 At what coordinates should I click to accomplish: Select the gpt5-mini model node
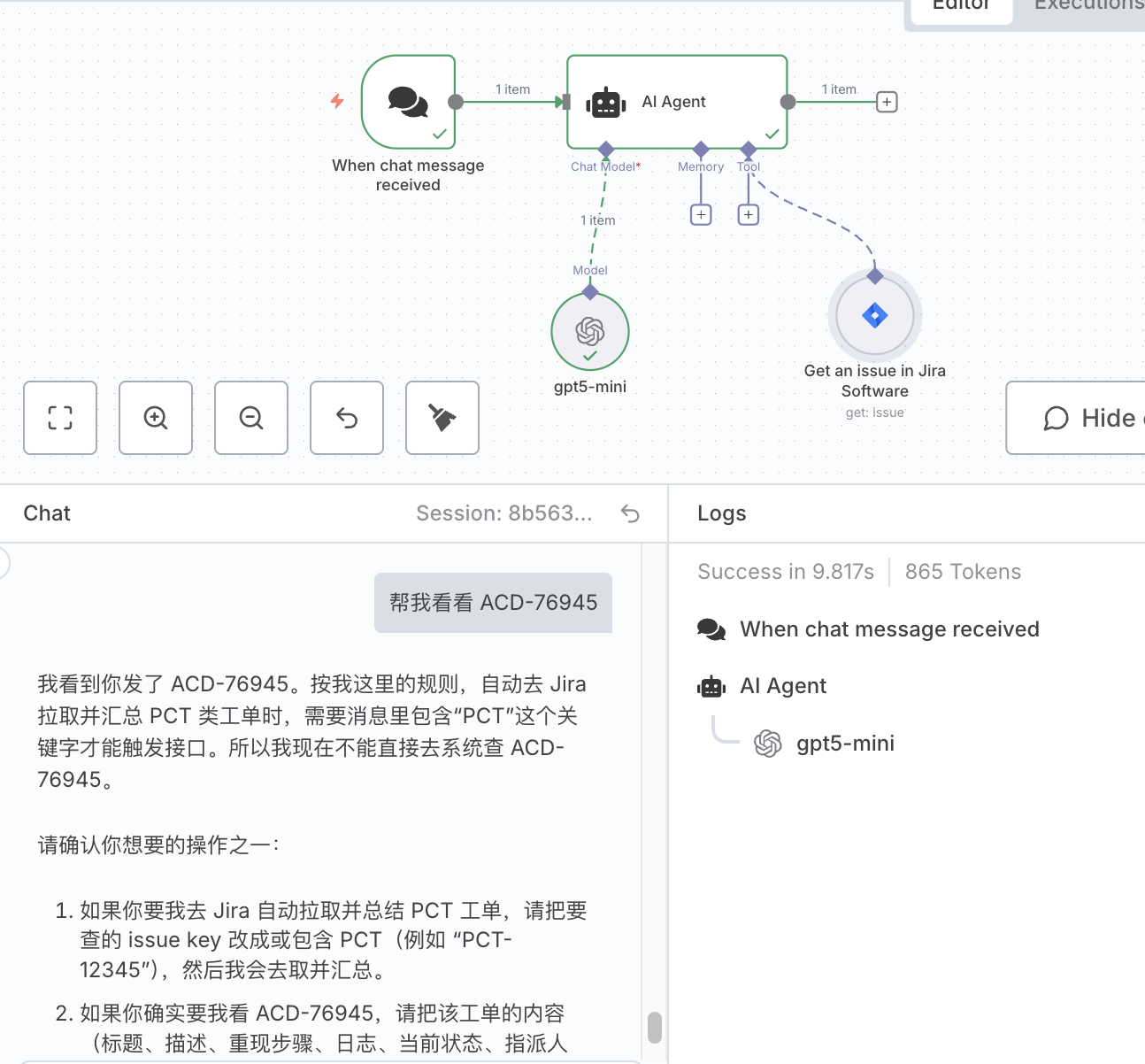point(590,332)
